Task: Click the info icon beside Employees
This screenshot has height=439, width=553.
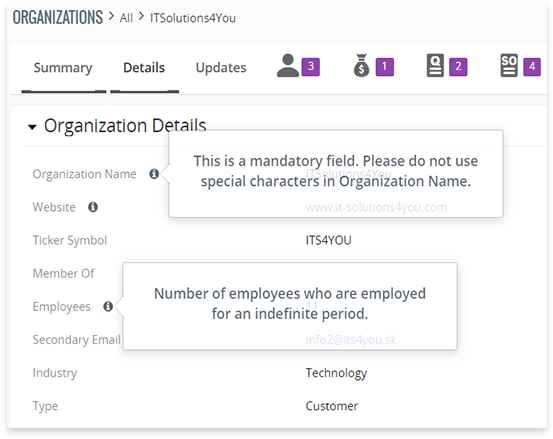Action: coord(108,306)
